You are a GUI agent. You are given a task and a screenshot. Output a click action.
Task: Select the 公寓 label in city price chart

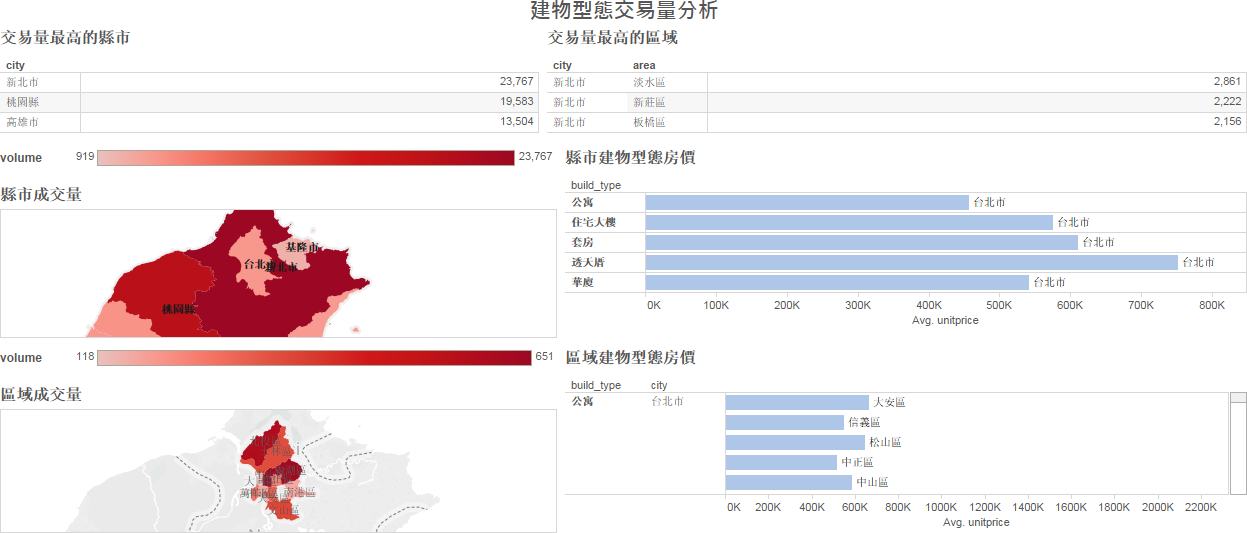582,202
